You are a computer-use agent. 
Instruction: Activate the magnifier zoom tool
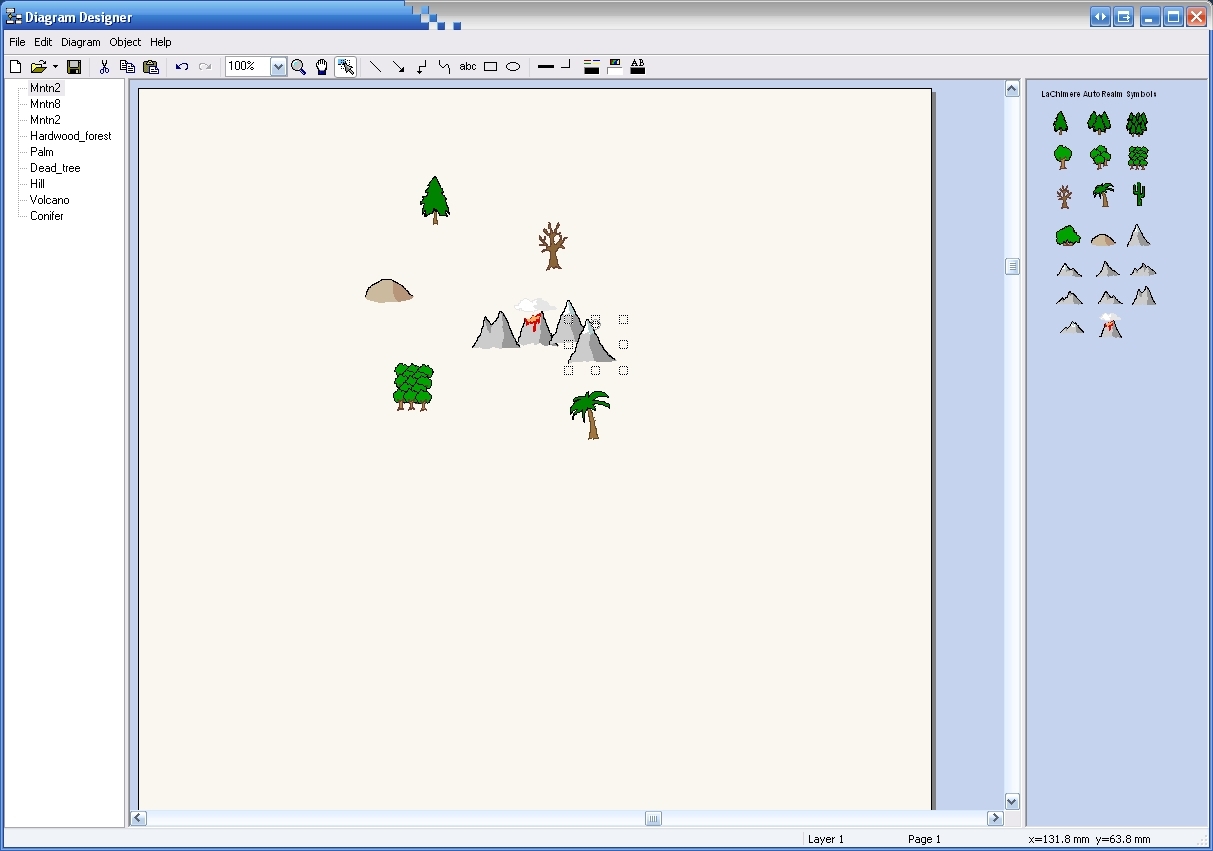pos(298,67)
